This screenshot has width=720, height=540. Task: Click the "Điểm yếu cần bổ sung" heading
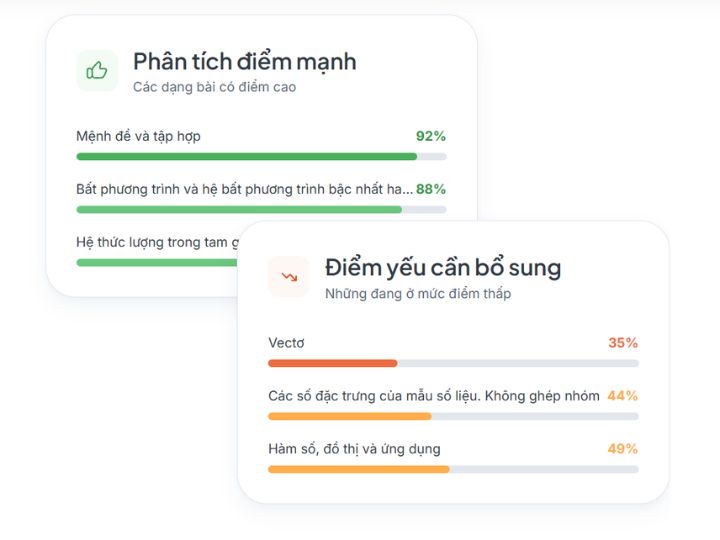442,268
